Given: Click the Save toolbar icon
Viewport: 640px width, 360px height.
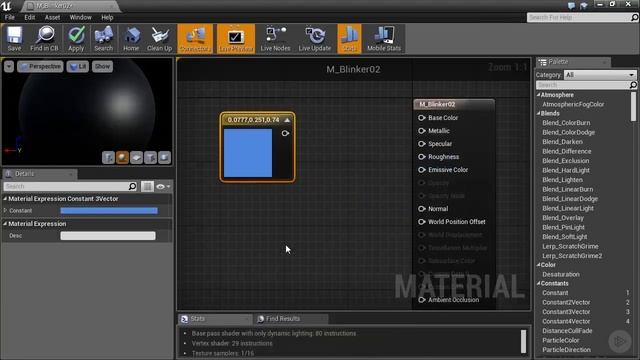Looking at the screenshot, I should tap(14, 39).
